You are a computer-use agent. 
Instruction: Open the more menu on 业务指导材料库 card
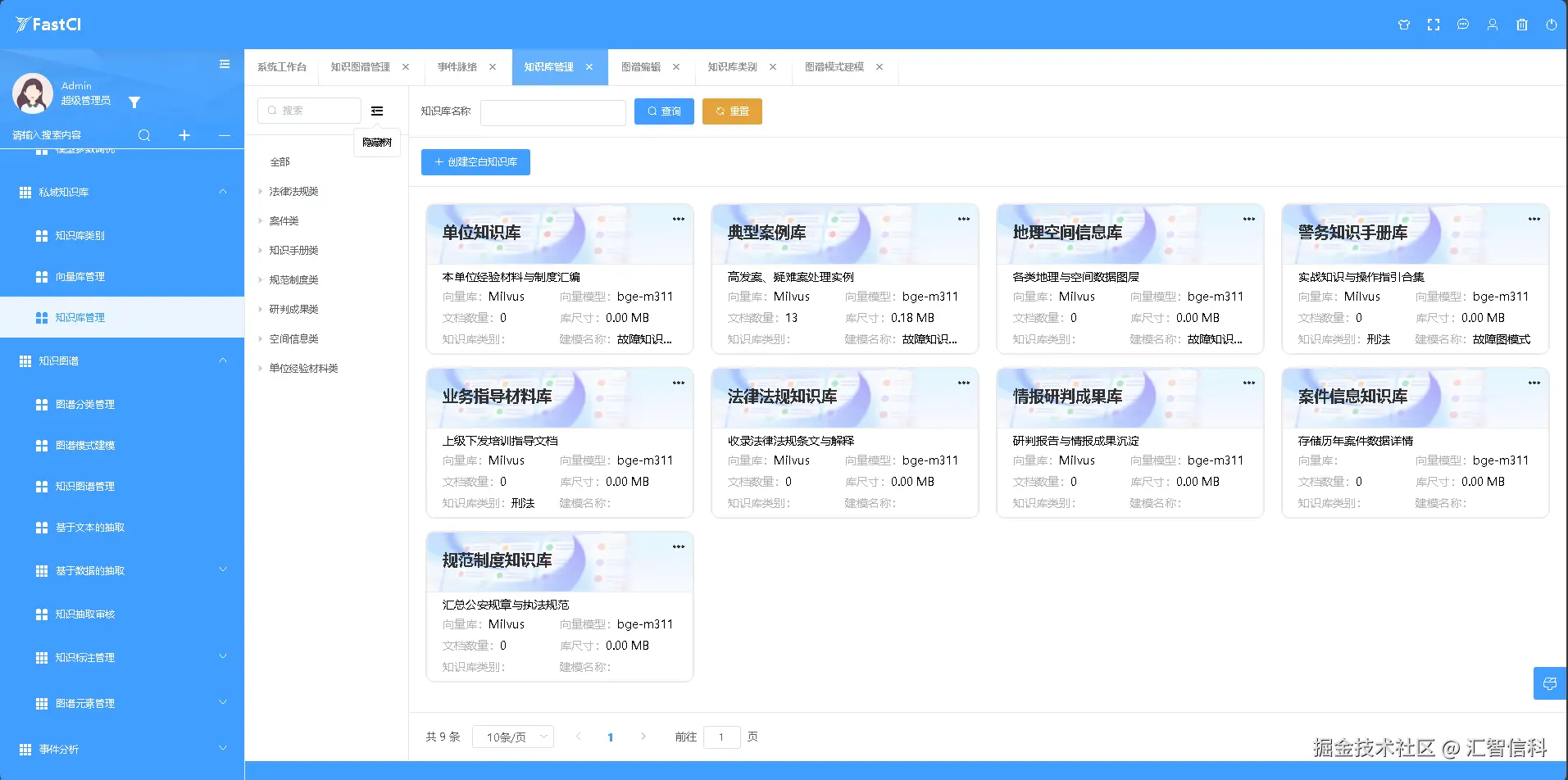(x=679, y=383)
